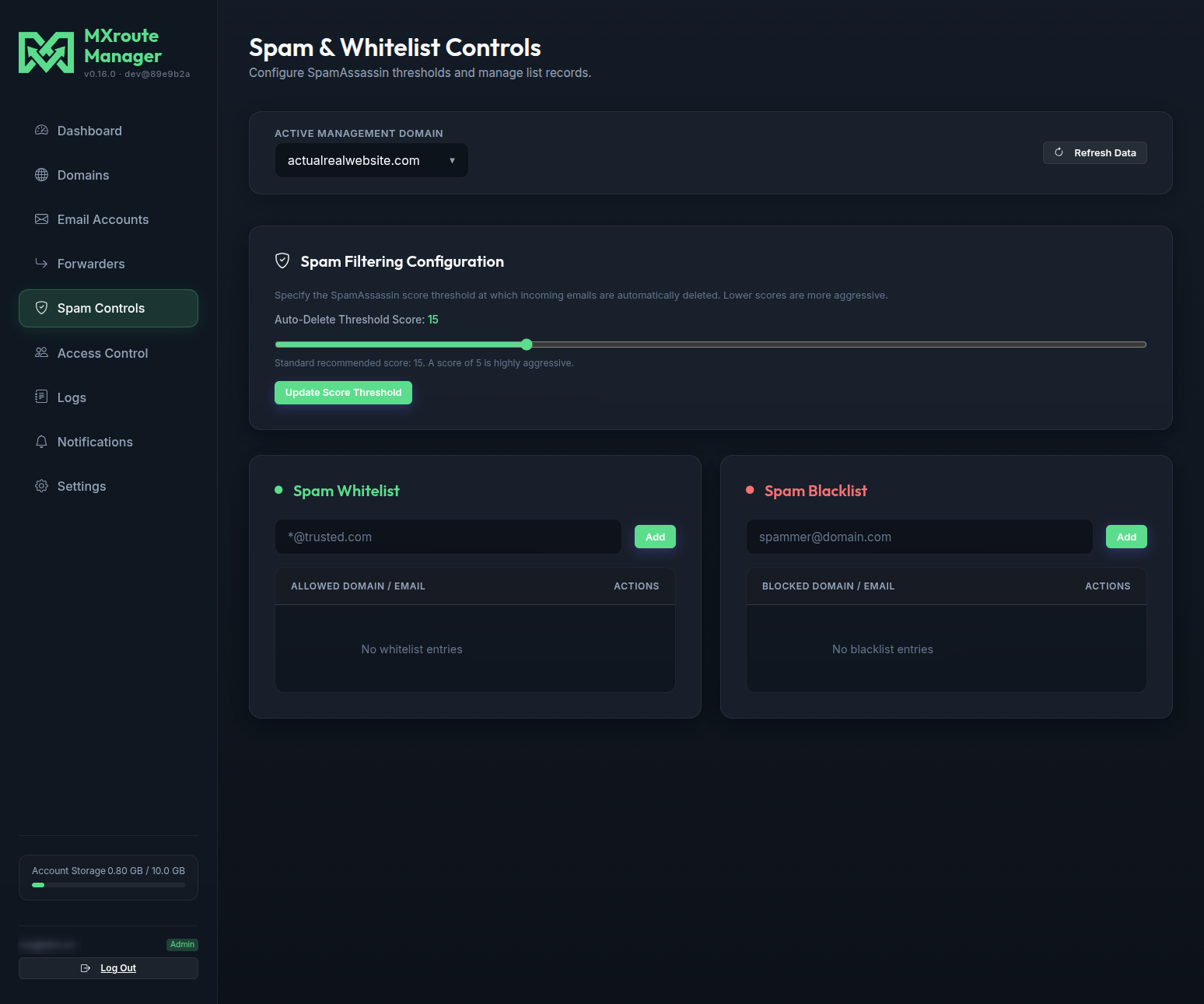Click the red dot beside Spam Blacklist
This screenshot has width=1204, height=1004.
[x=750, y=490]
